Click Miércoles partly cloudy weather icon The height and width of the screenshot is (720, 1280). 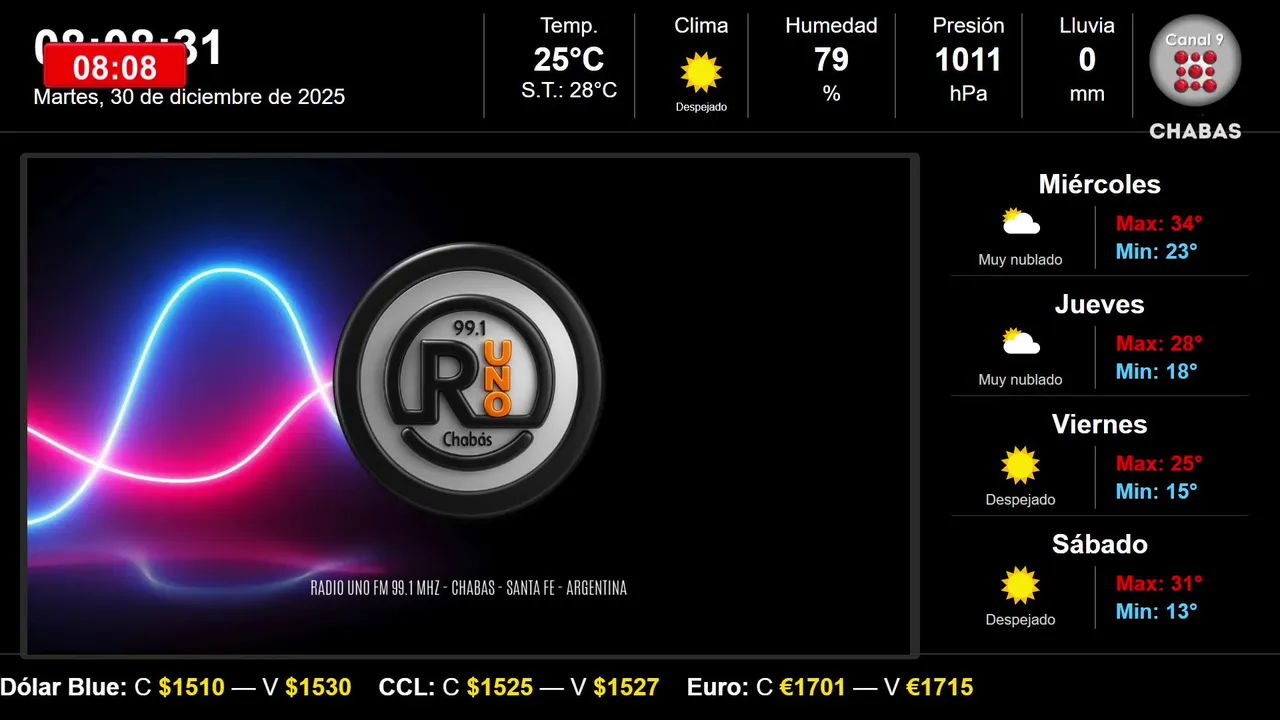point(1021,222)
